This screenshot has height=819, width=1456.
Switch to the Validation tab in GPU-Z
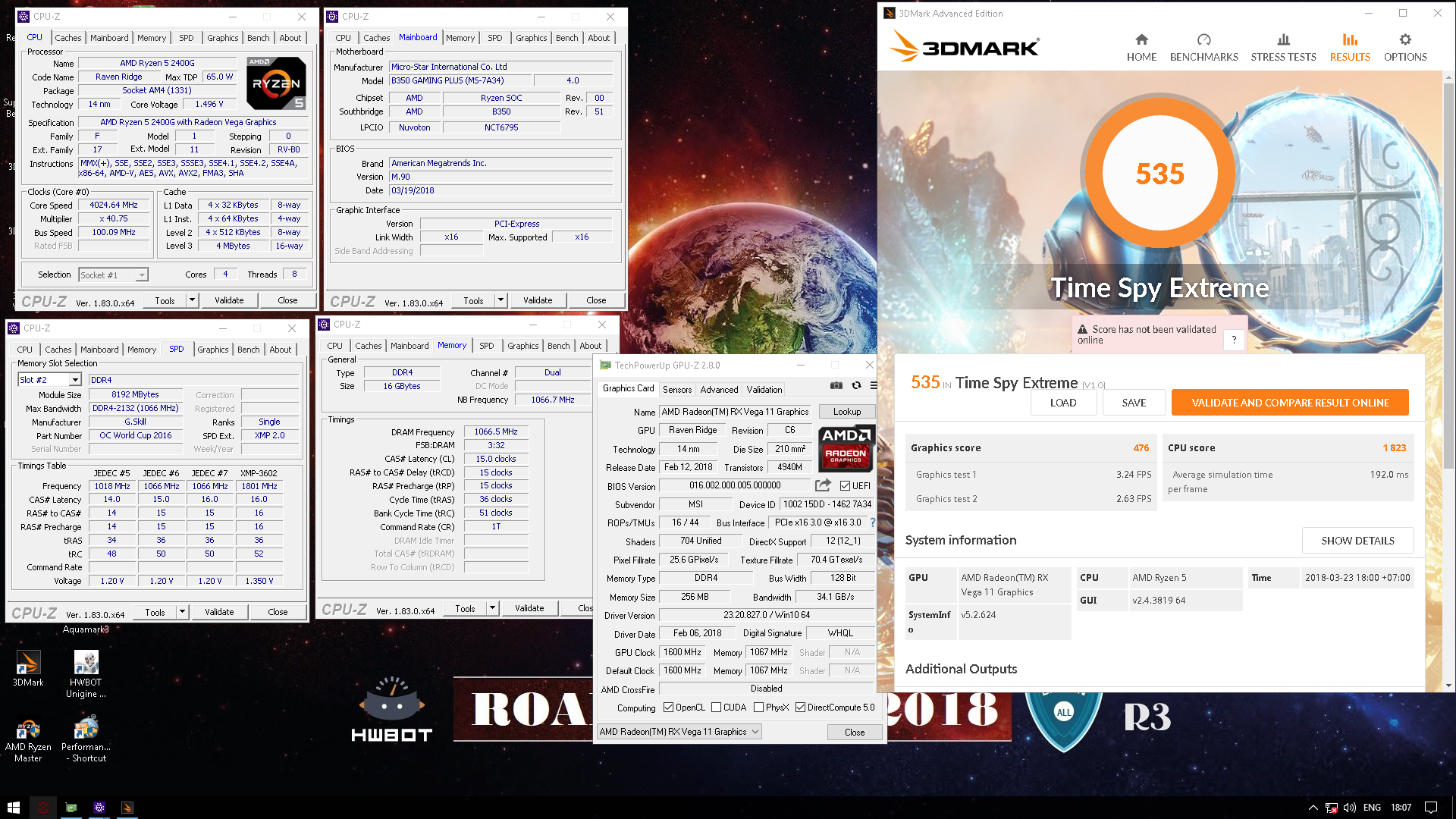(x=764, y=390)
